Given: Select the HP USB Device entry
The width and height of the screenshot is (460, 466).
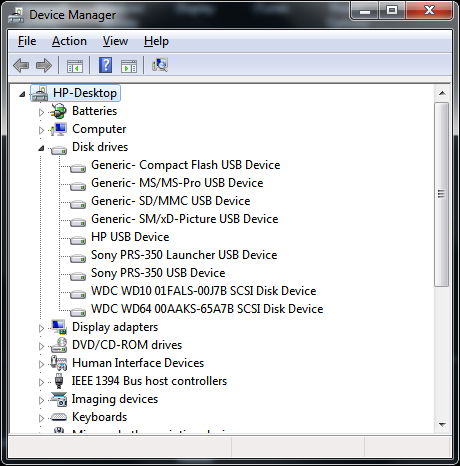Looking at the screenshot, I should click(130, 237).
